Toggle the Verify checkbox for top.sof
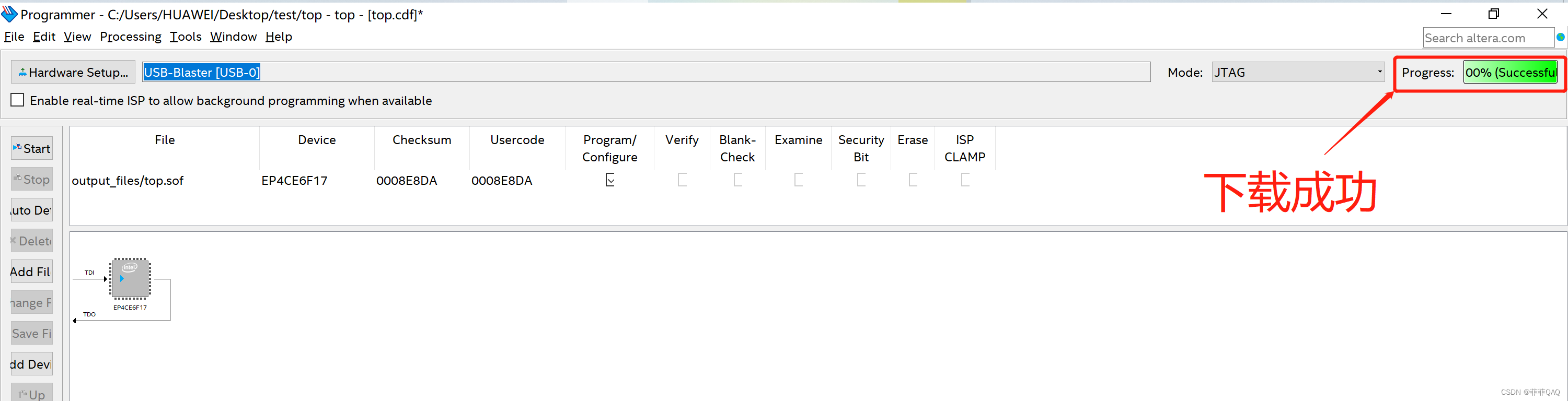The height and width of the screenshot is (401, 1568). [x=682, y=180]
